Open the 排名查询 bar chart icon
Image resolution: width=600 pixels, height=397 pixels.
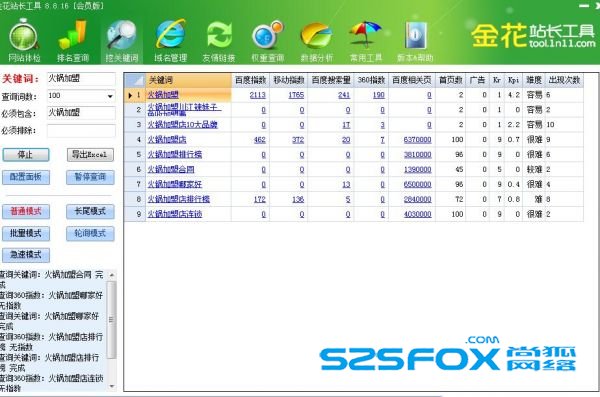click(73, 42)
